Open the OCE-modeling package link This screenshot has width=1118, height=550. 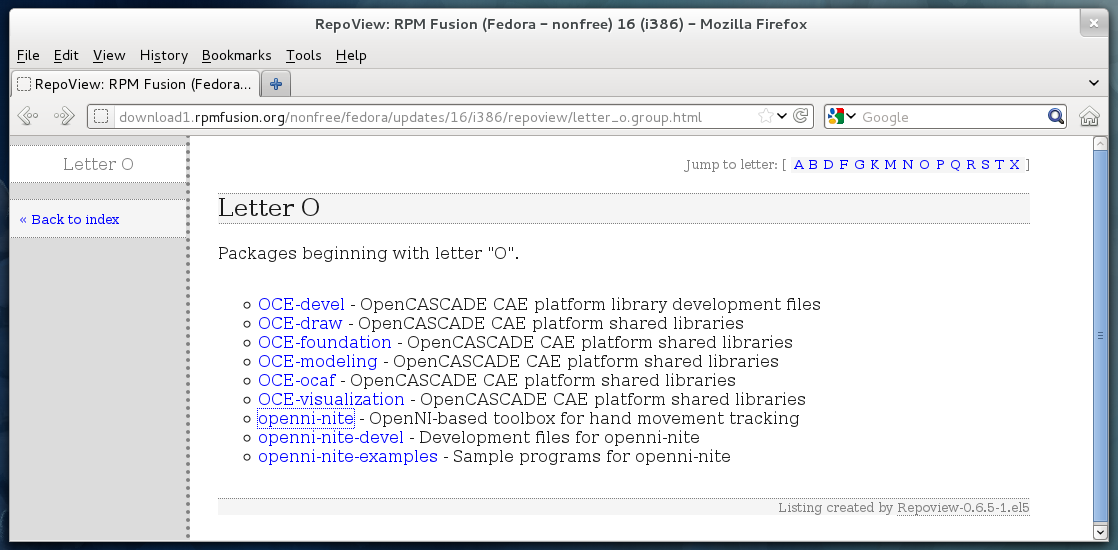coord(317,361)
